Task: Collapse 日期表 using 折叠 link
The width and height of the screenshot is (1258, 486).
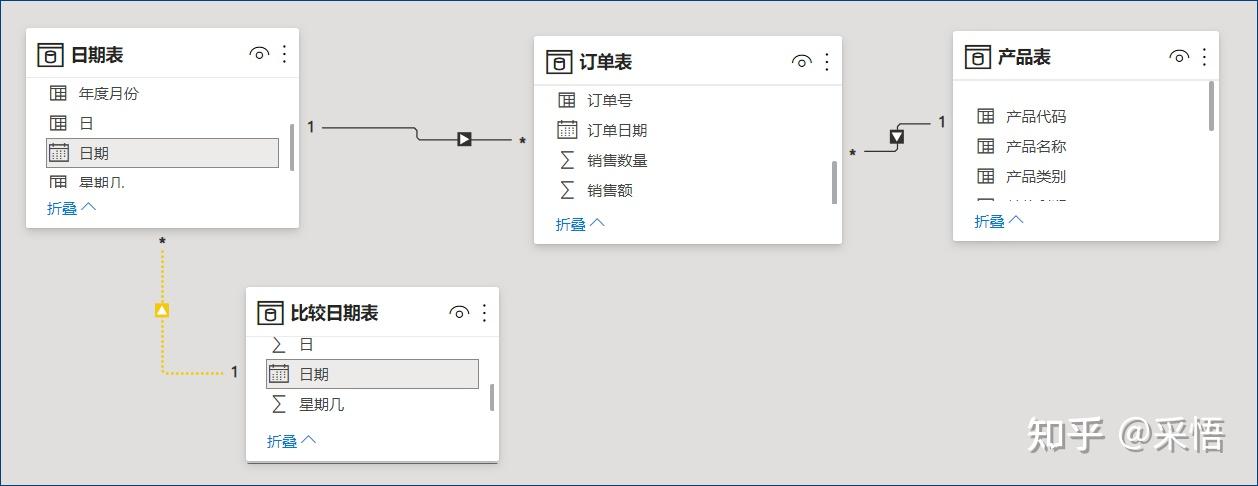Action: point(72,208)
